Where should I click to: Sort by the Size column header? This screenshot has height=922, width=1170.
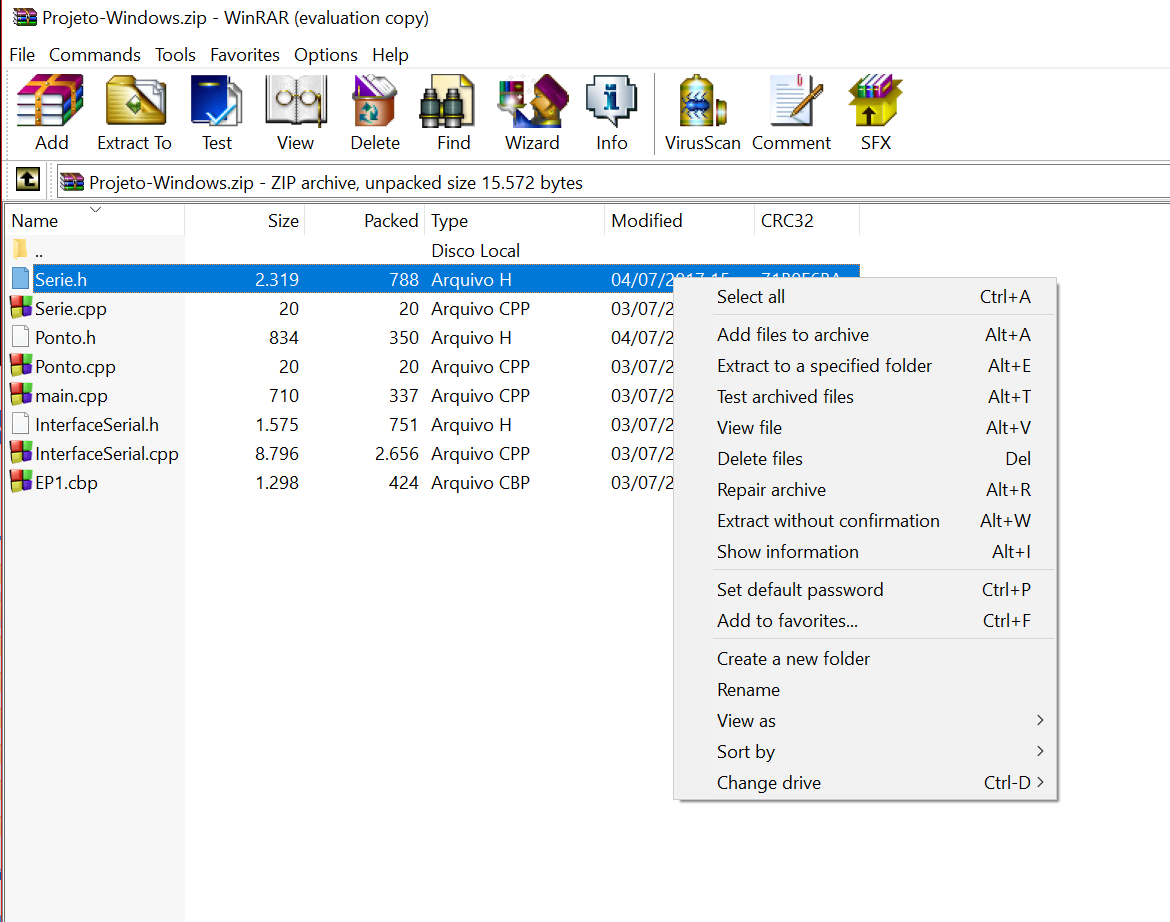[245, 221]
